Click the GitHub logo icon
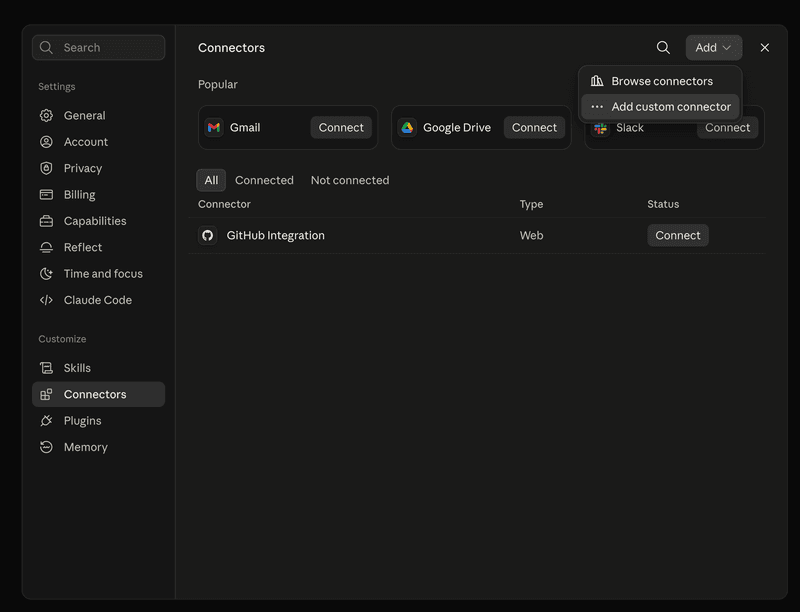The width and height of the screenshot is (800, 612). (x=208, y=235)
